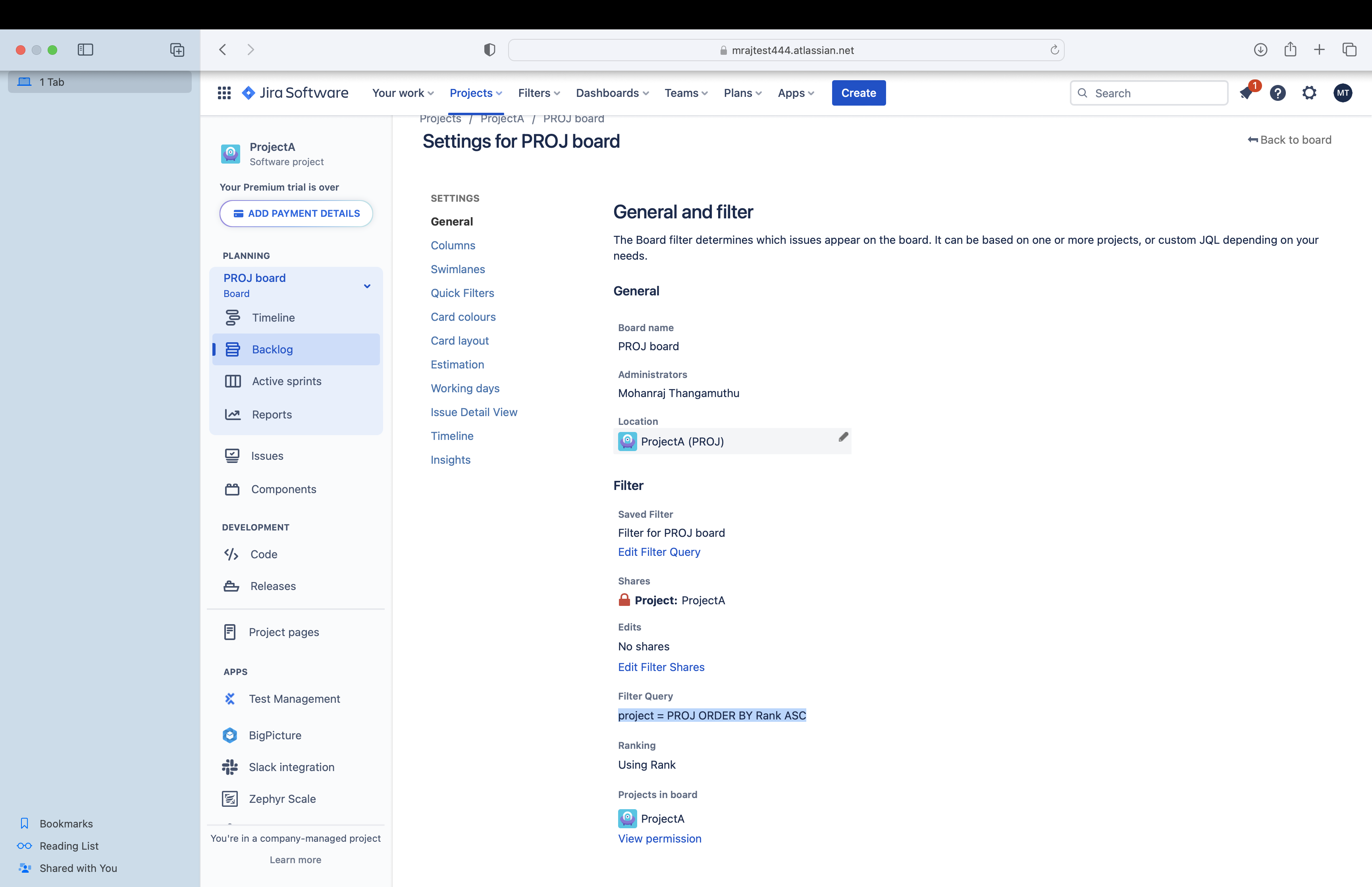Click the Safari downloads icon
The height and width of the screenshot is (887, 1372).
coord(1260,50)
